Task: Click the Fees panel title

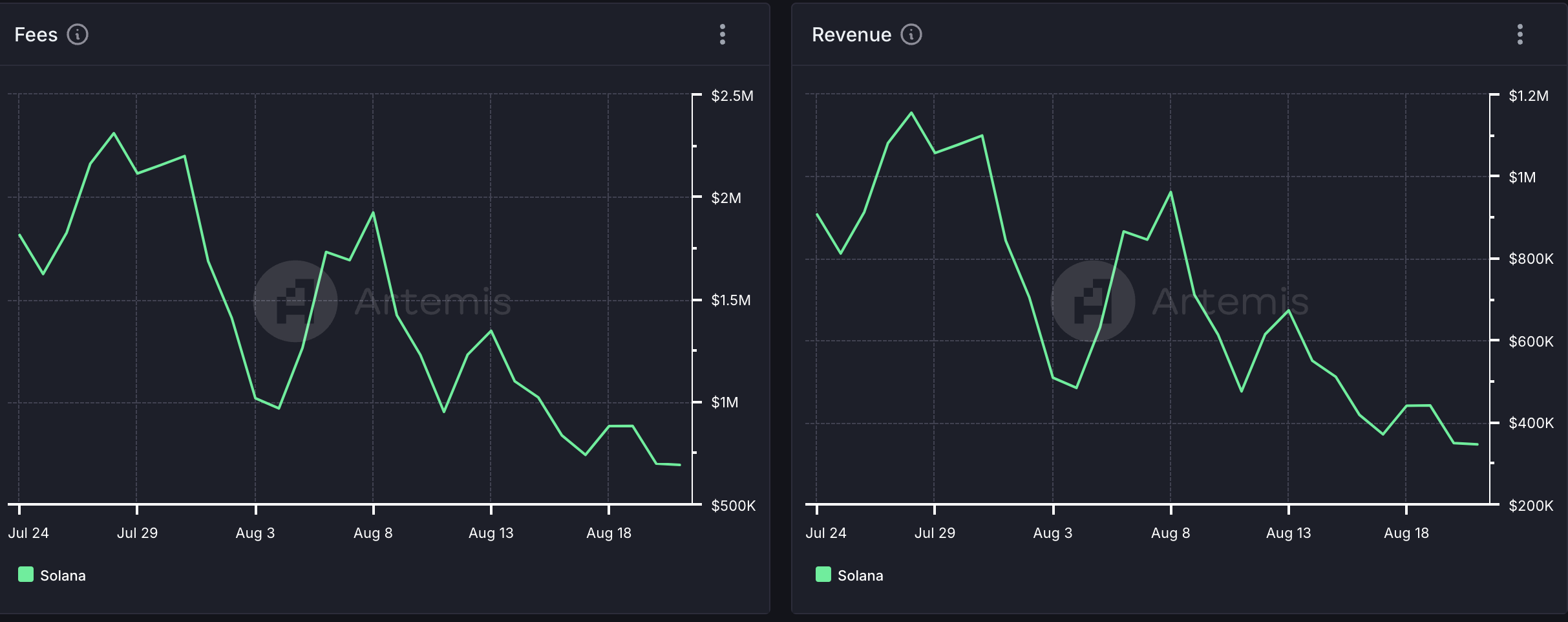Action: pos(36,34)
